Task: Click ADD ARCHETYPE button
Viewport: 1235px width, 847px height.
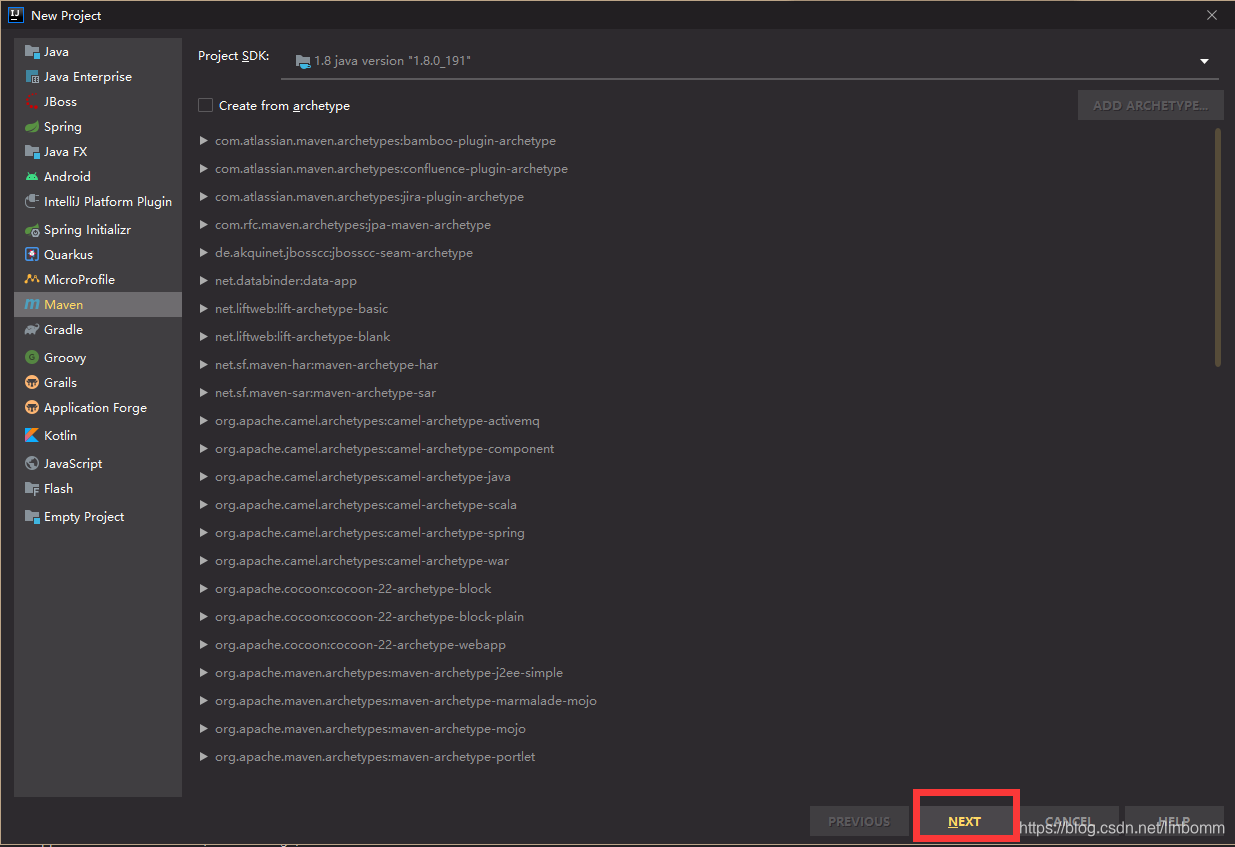Action: [x=1150, y=105]
